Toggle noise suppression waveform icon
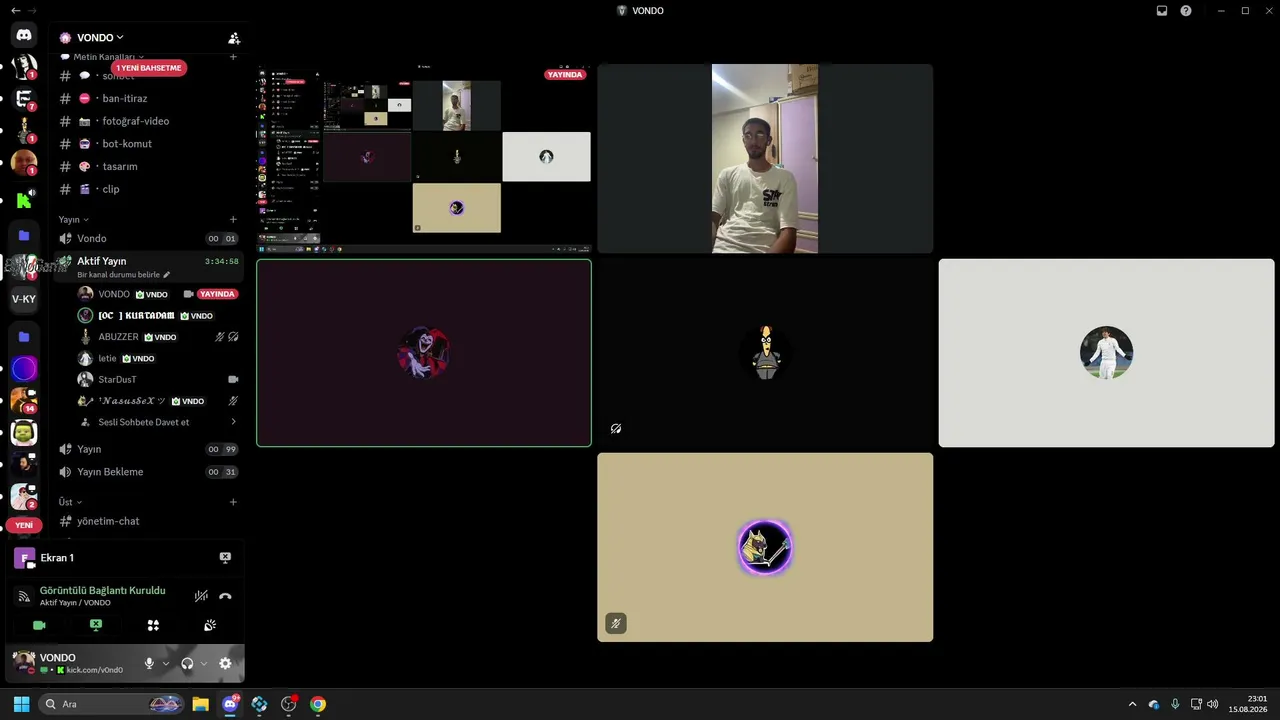Viewport: 1280px width, 720px height. coord(201,596)
